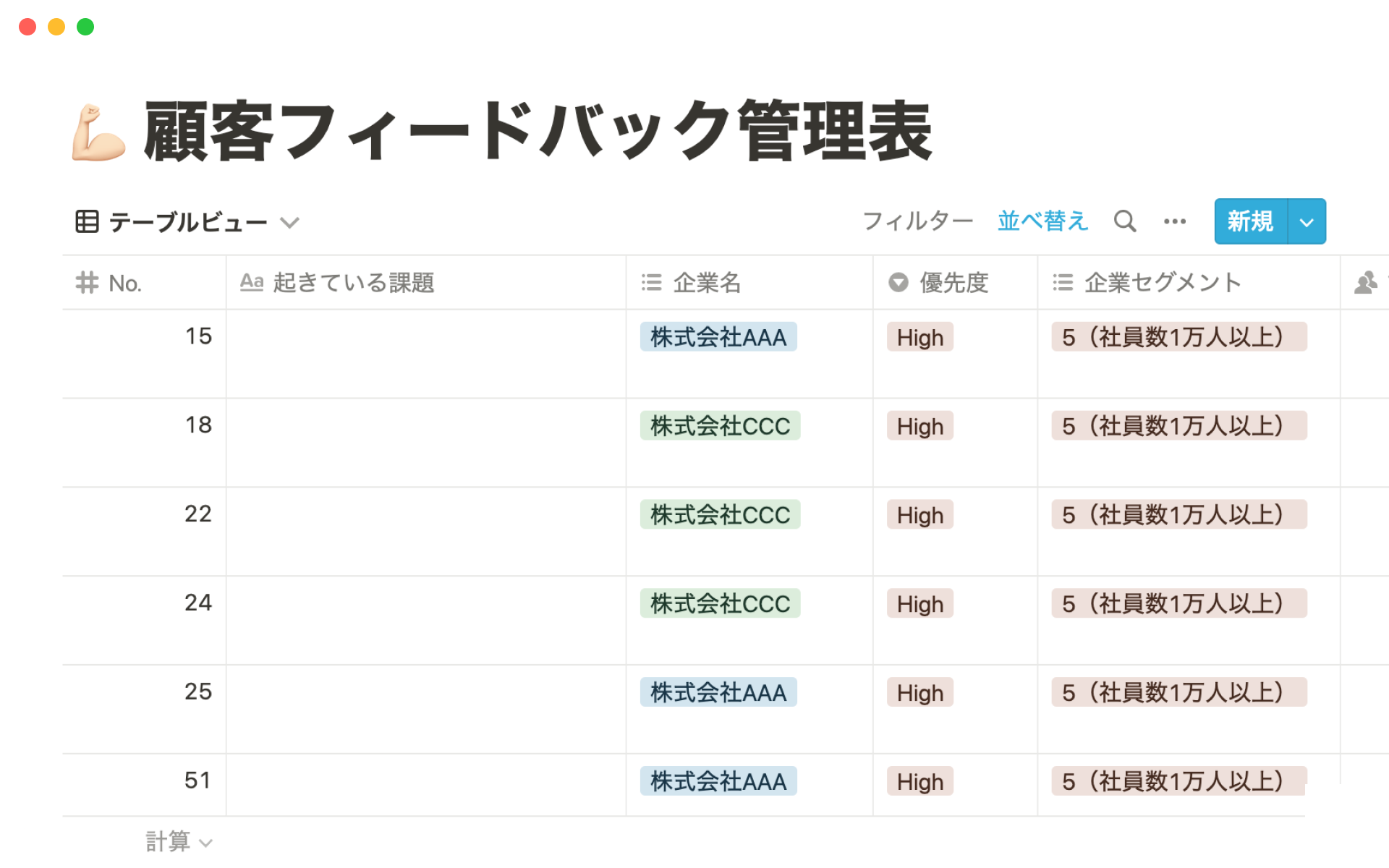Expand the 計算 calculation dropdown
Viewport: 1389px width, 868px height.
click(179, 841)
